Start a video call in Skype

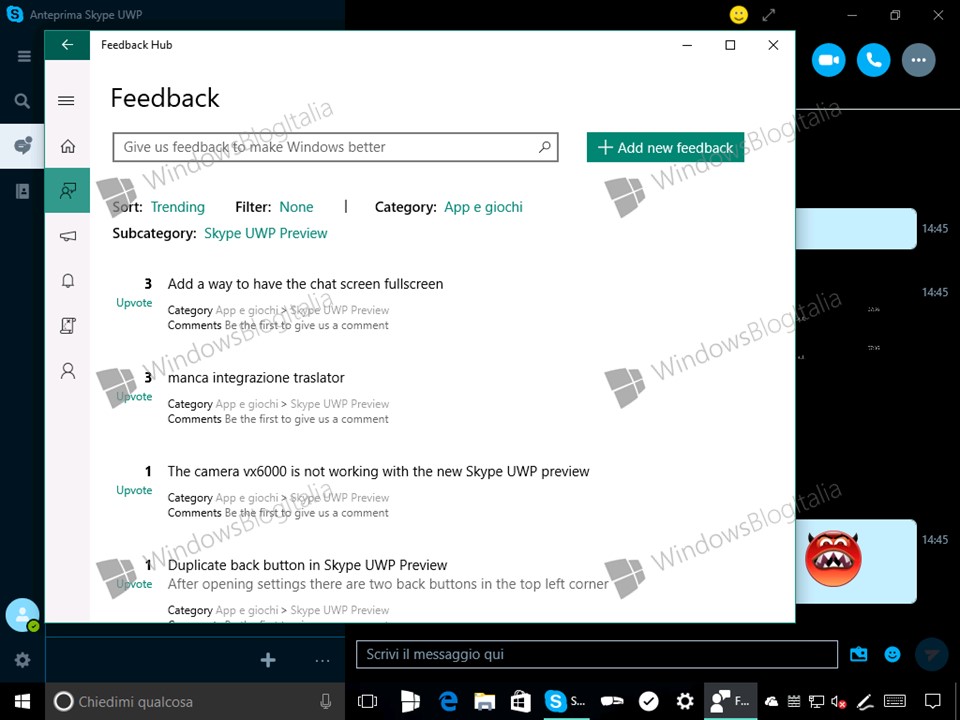828,60
